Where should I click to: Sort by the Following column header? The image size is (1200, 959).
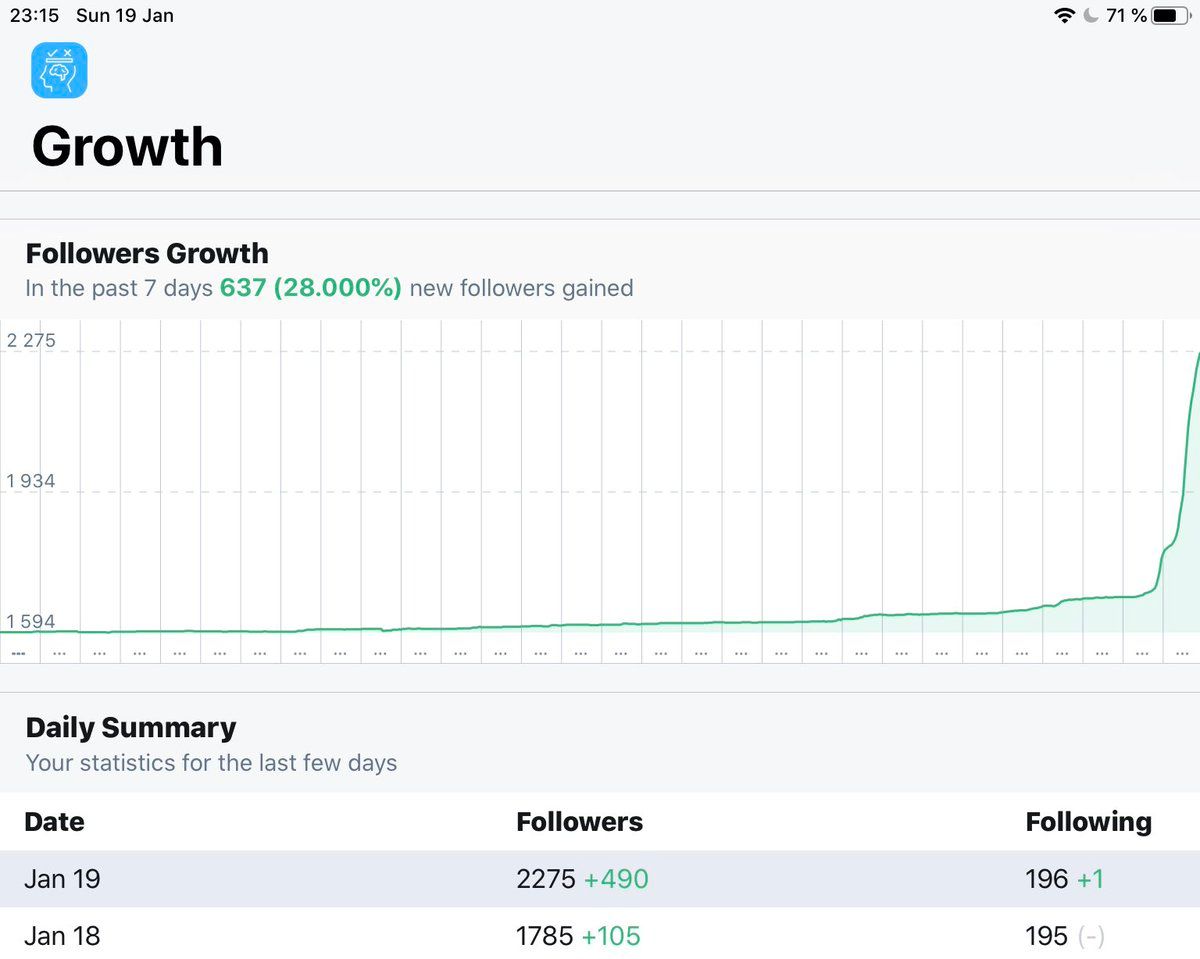click(x=1088, y=822)
